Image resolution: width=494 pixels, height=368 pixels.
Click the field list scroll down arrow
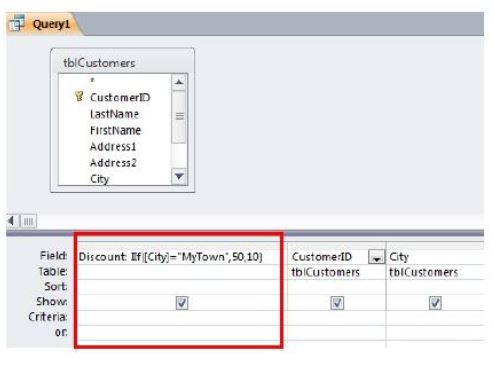pyautogui.click(x=179, y=176)
